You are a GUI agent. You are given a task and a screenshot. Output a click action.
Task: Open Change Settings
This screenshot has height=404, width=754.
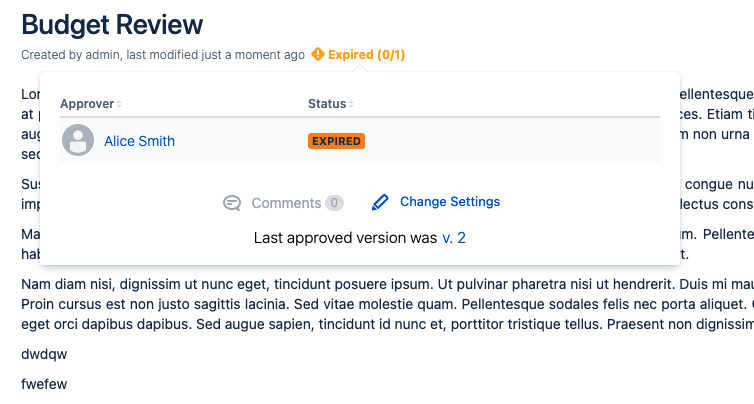point(449,202)
